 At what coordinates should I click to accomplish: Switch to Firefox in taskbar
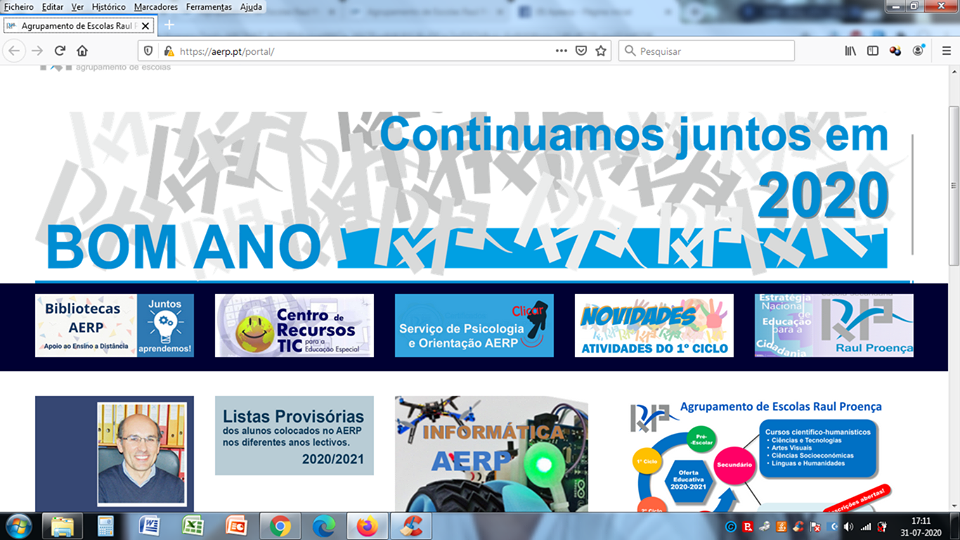[x=367, y=527]
